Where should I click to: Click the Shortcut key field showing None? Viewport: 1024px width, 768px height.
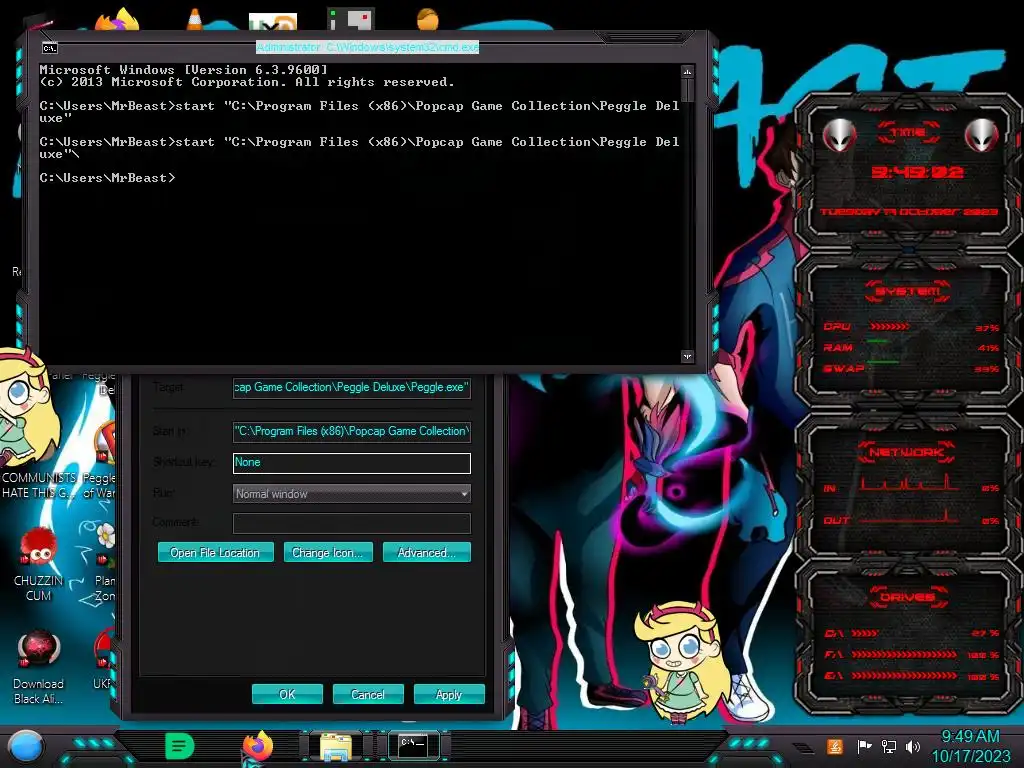point(351,462)
